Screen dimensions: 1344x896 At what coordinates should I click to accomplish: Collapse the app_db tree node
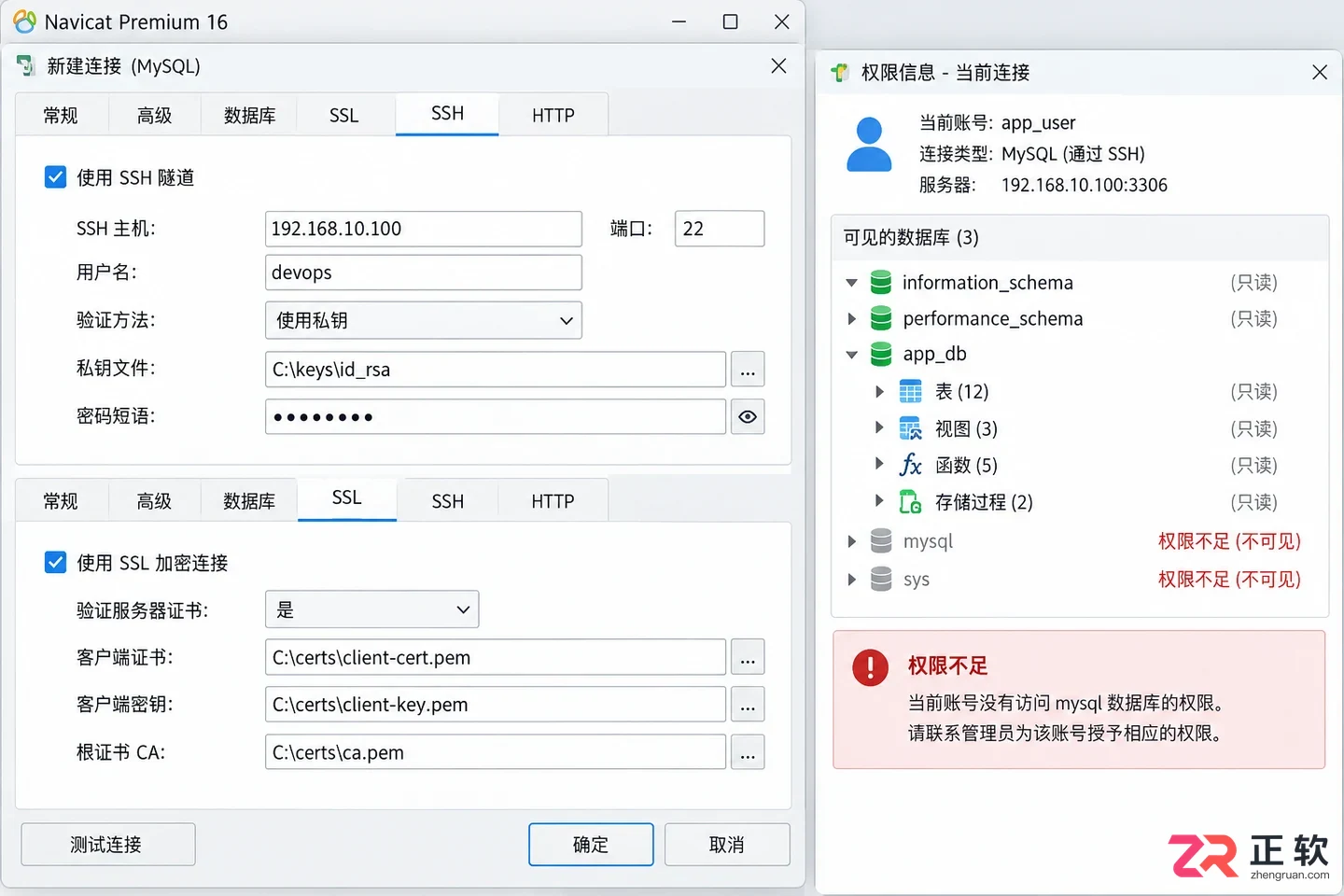click(851, 355)
